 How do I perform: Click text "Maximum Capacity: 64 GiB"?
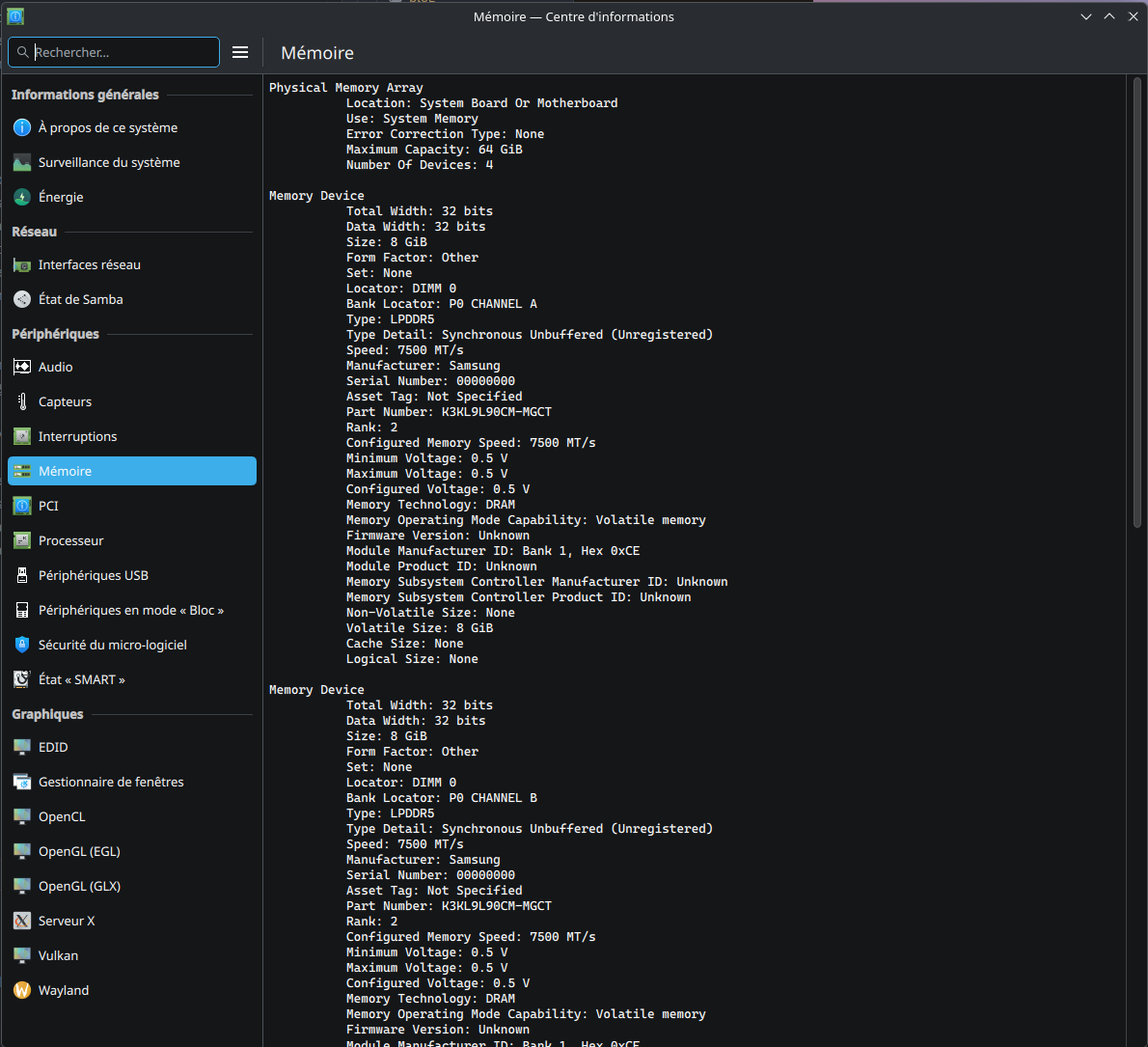(434, 150)
